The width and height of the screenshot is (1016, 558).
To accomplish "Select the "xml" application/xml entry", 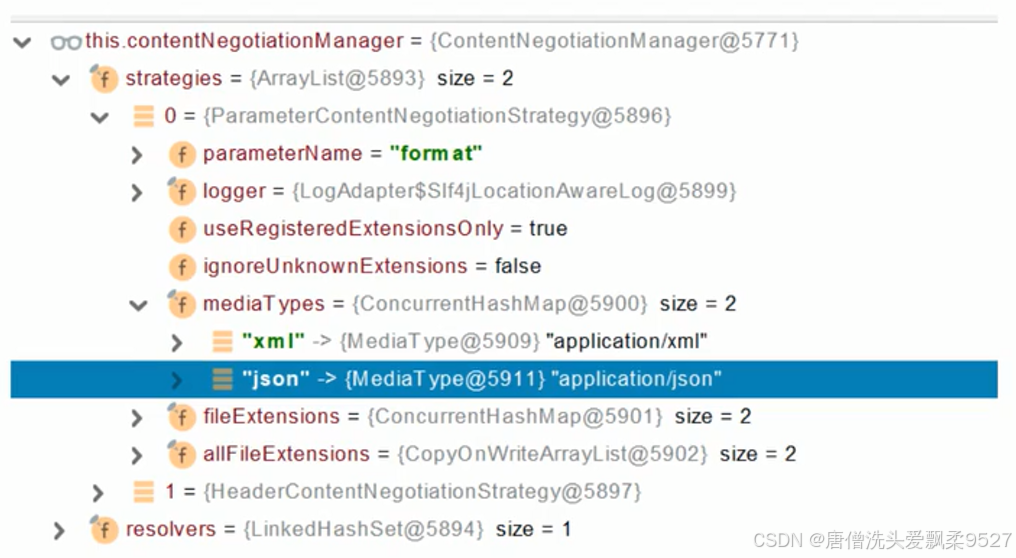I will pyautogui.click(x=503, y=341).
